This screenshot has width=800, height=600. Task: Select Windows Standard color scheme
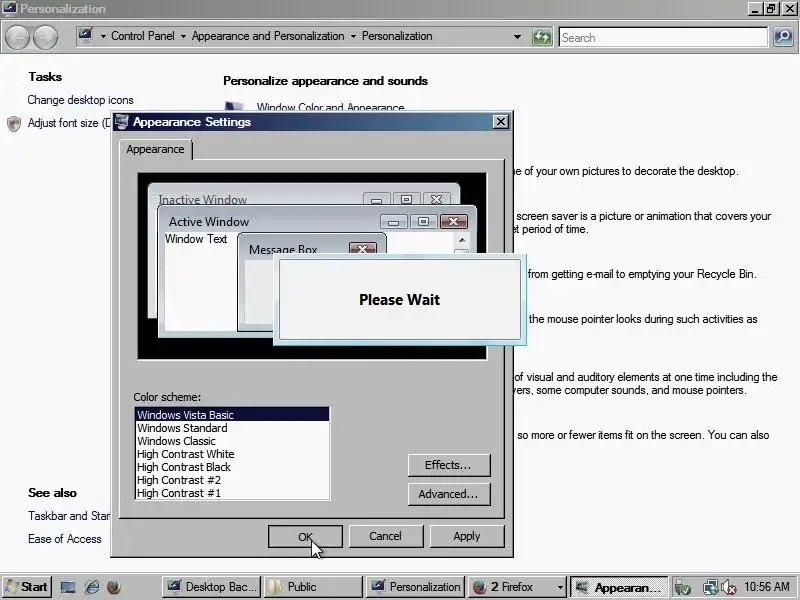click(232, 428)
